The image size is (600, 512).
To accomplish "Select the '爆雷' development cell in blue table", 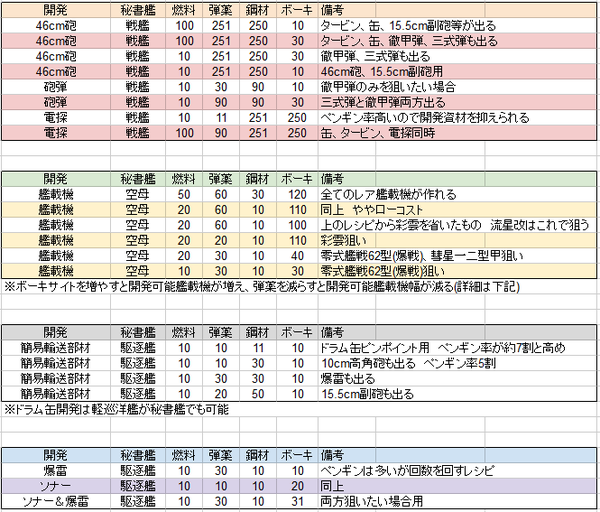I will [x=56, y=471].
